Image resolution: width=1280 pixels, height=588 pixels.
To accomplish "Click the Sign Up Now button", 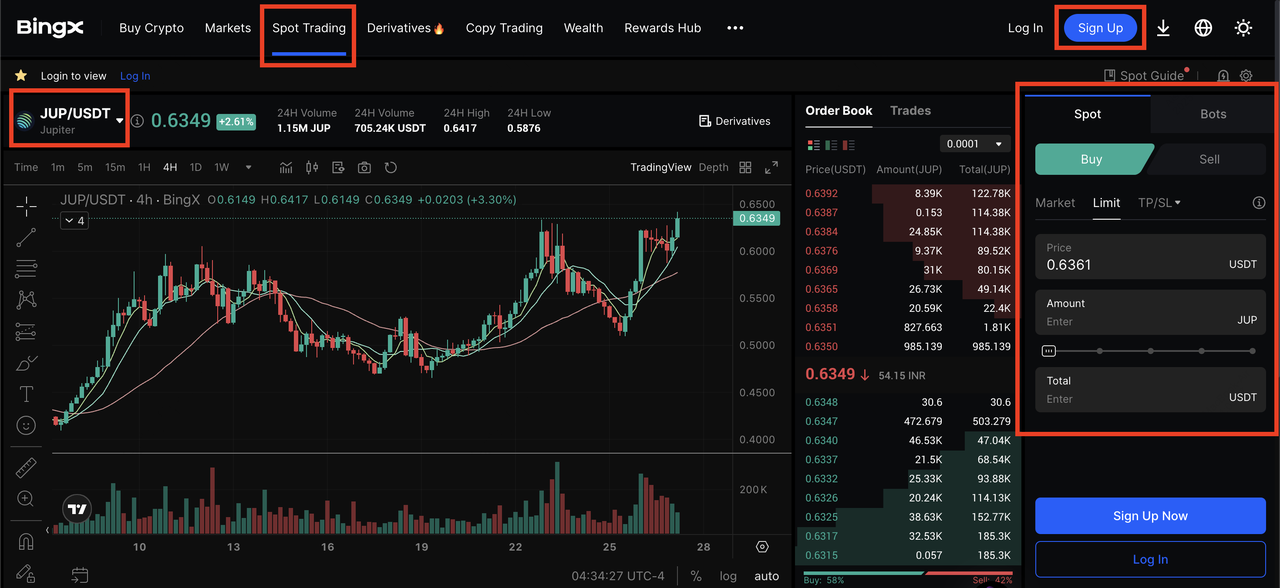I will point(1150,516).
